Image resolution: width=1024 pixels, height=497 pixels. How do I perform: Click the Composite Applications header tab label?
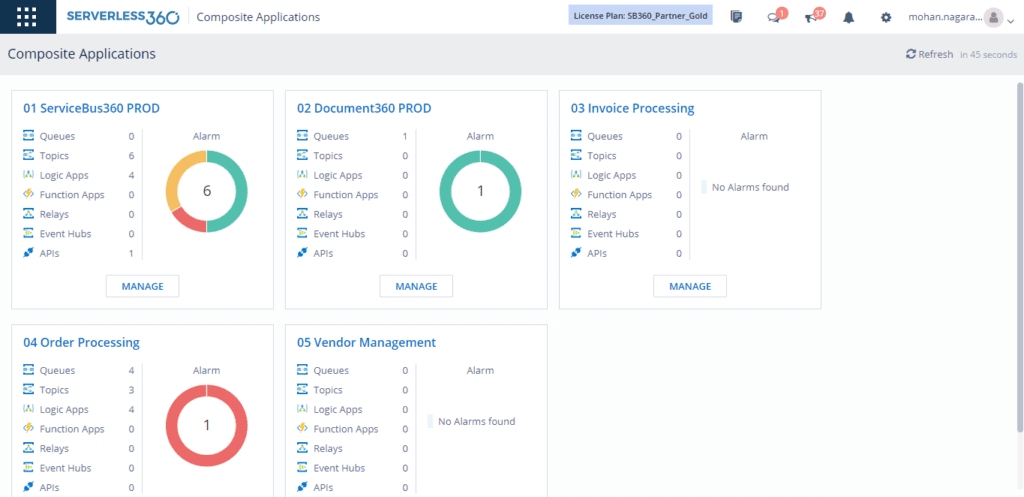[259, 17]
